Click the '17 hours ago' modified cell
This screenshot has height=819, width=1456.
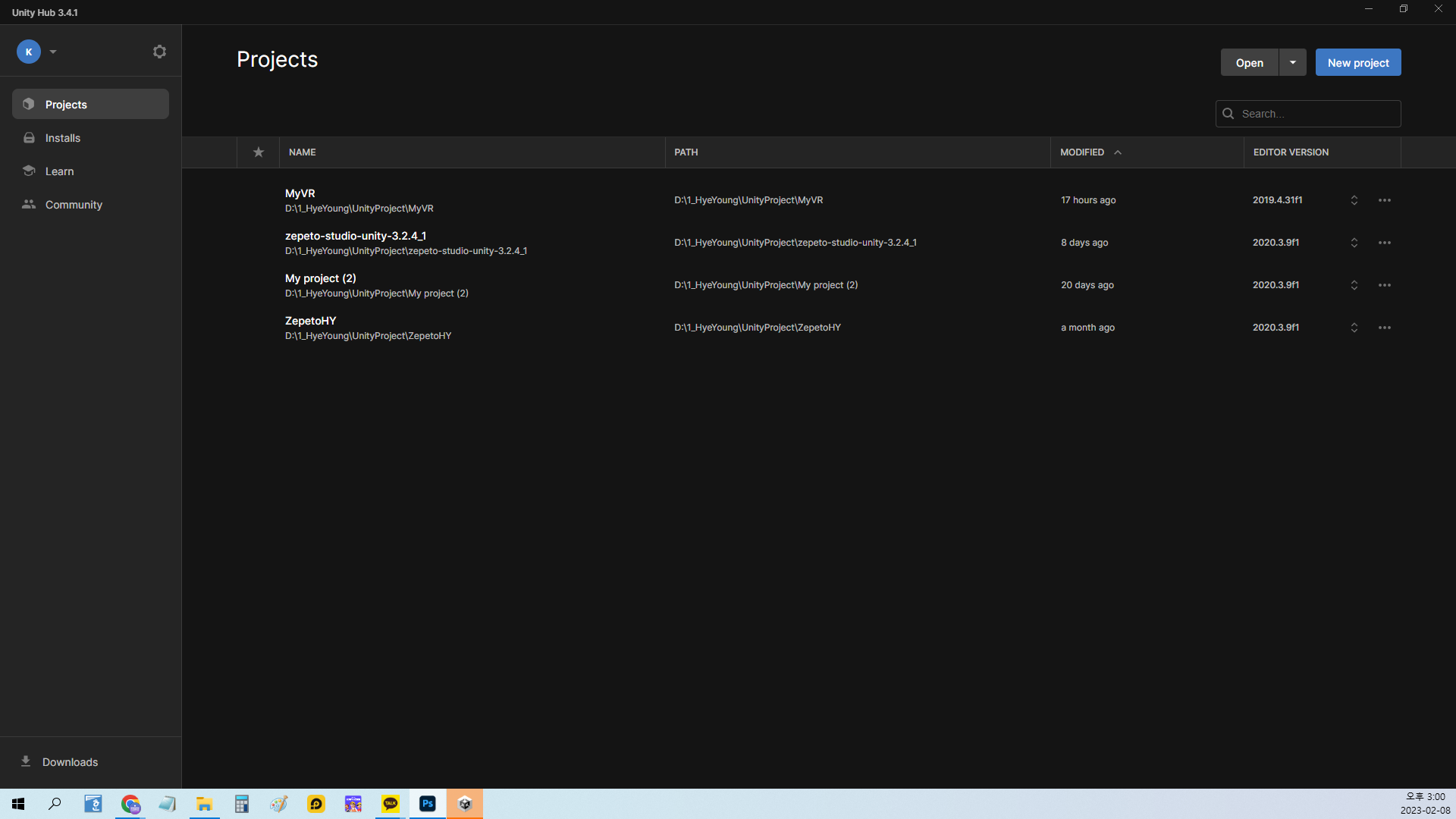[1088, 200]
